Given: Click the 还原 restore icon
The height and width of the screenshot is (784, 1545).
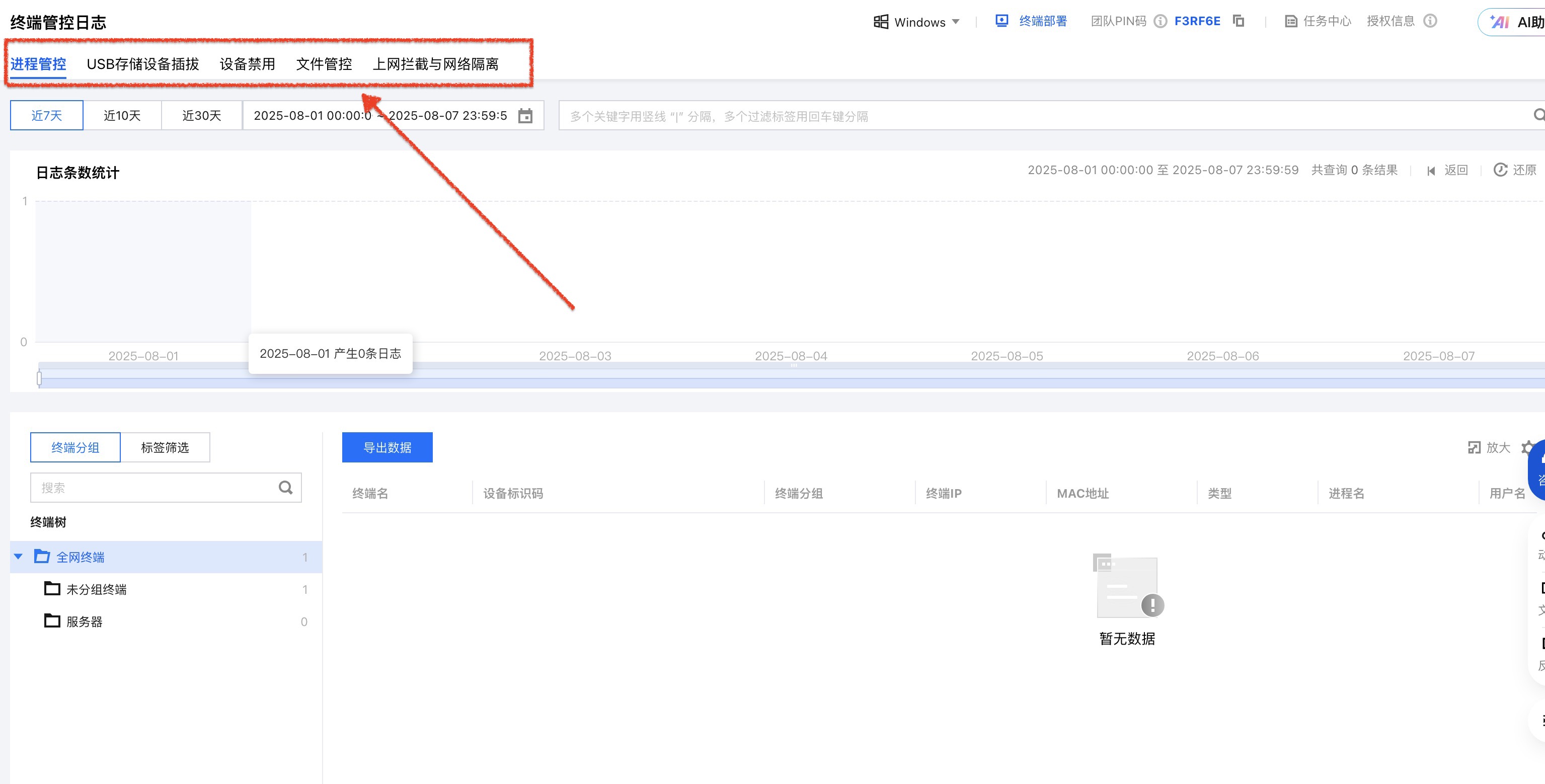Looking at the screenshot, I should 1500,170.
